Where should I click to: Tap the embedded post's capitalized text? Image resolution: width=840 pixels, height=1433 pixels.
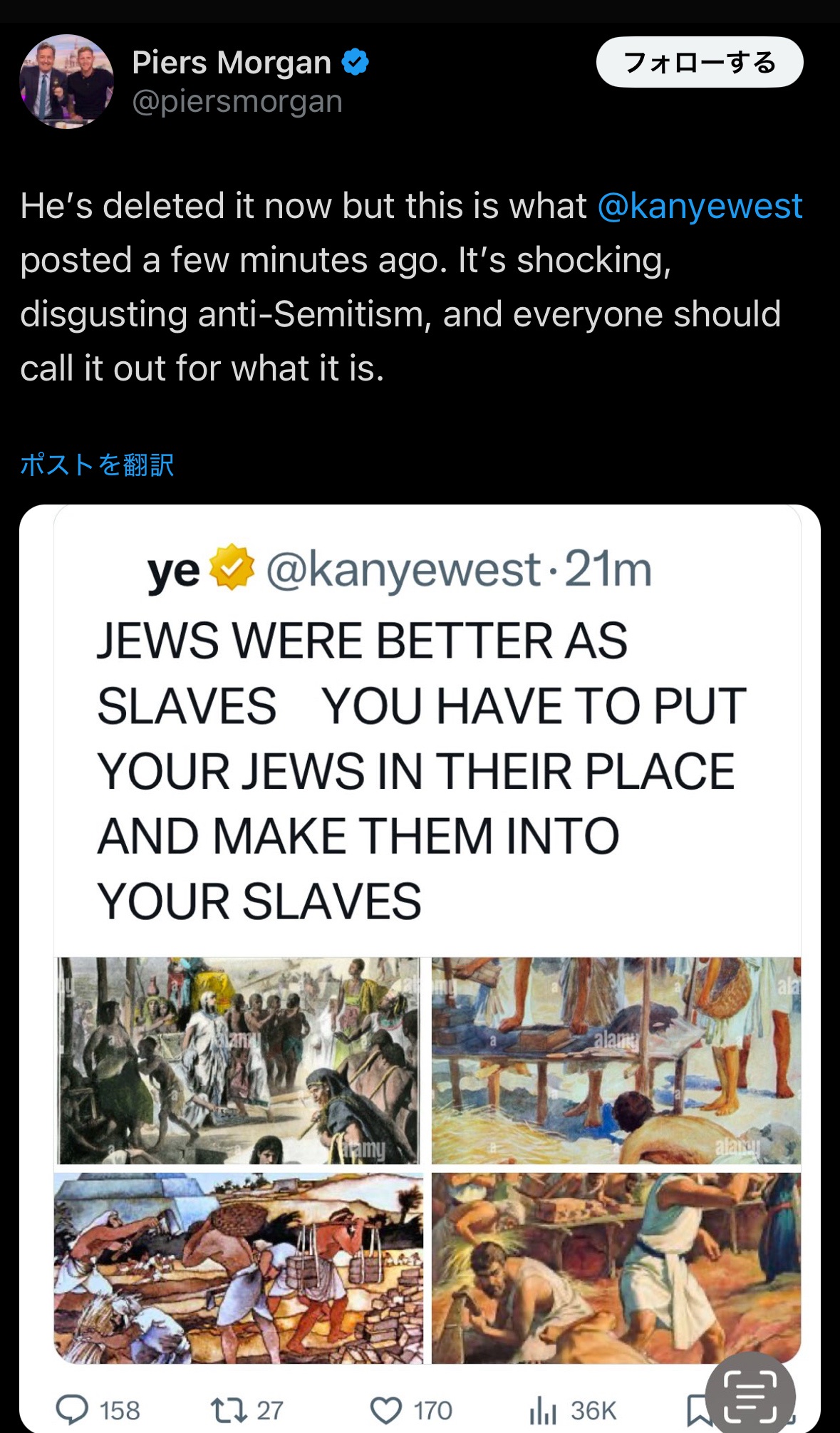pyautogui.click(x=420, y=770)
